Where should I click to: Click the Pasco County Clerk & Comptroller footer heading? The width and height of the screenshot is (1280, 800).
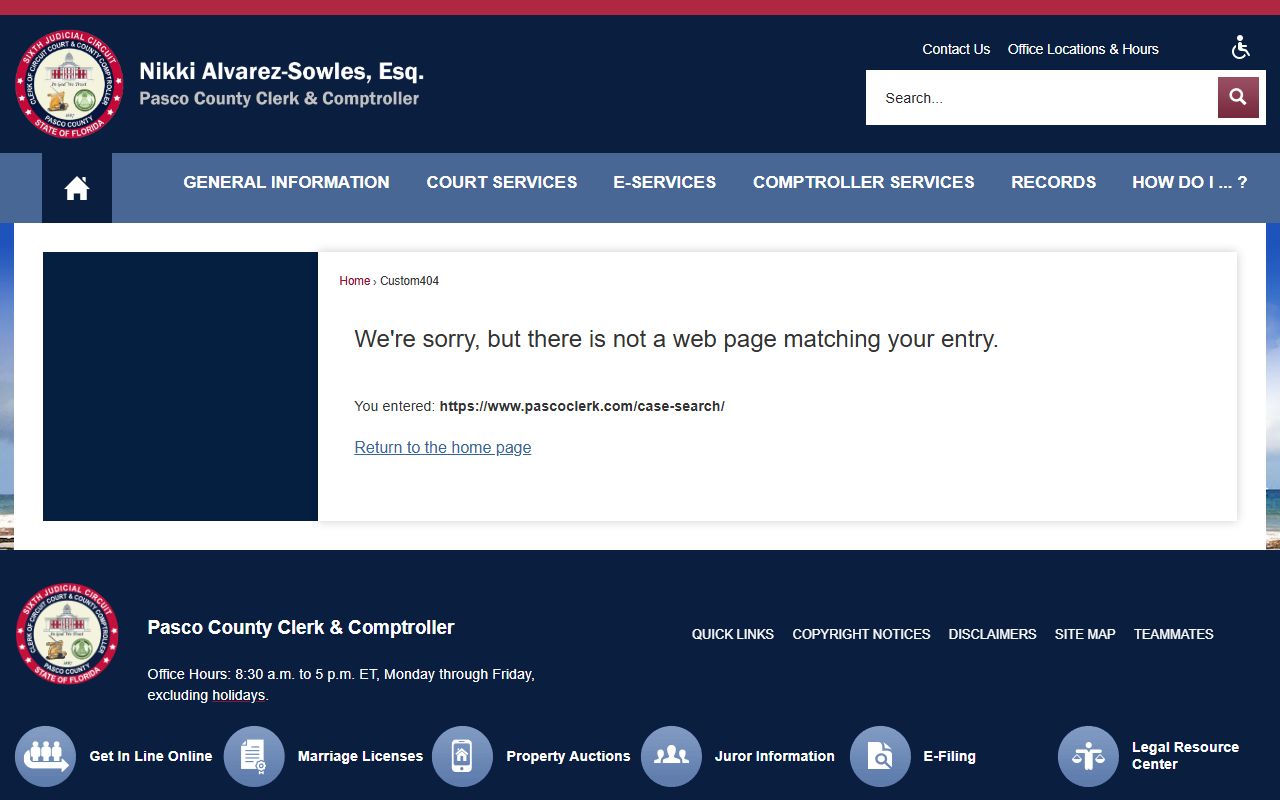coord(301,627)
